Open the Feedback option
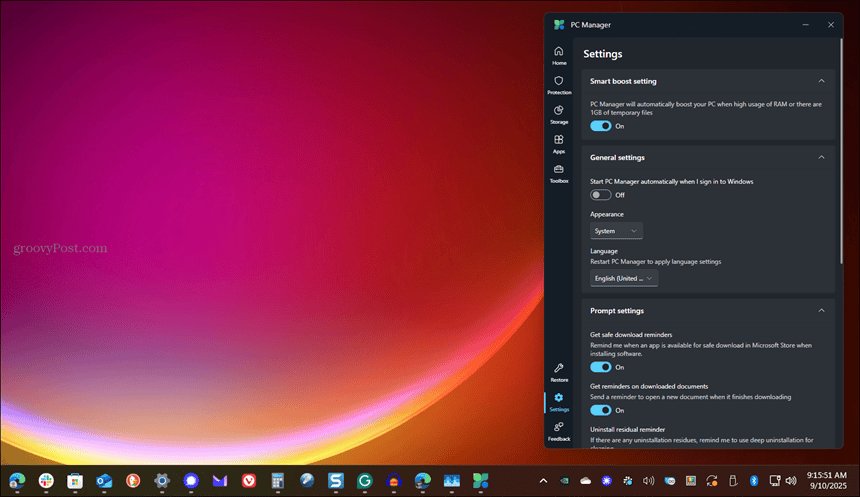 click(x=558, y=432)
